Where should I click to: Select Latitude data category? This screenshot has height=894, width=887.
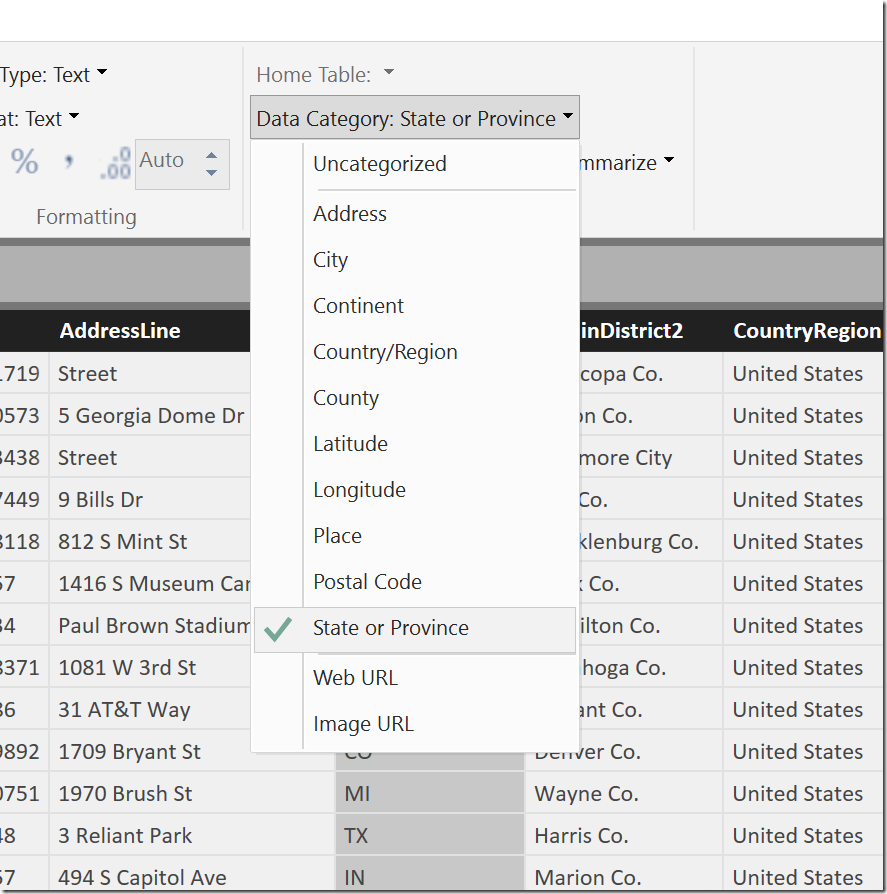coord(414,444)
